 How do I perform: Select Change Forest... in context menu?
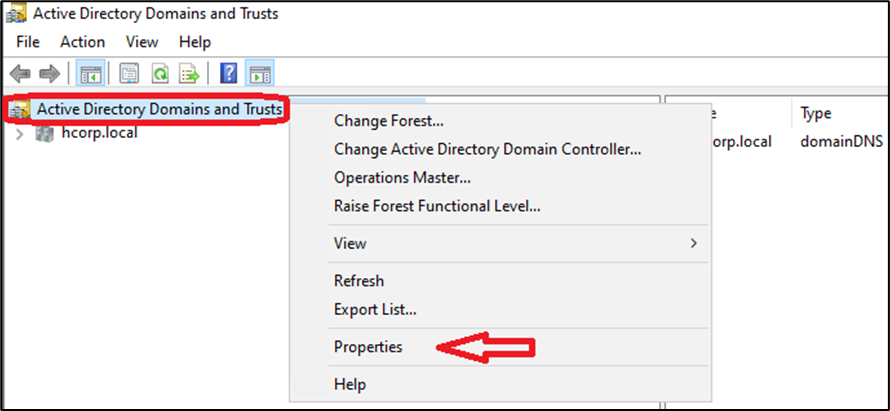(388, 121)
